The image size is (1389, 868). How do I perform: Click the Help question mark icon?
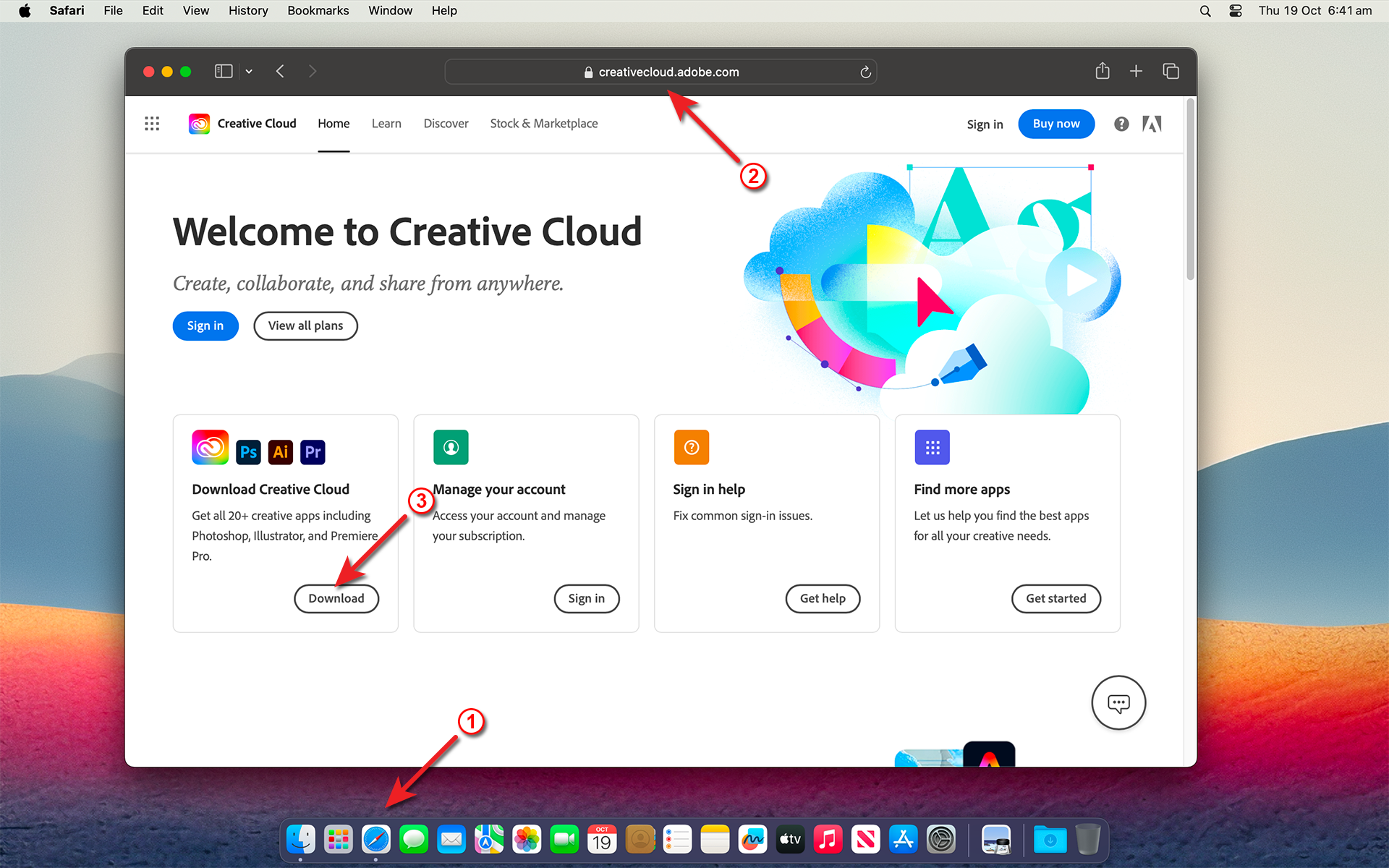click(1121, 124)
